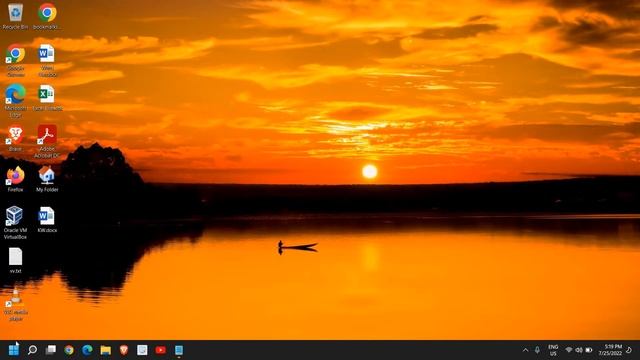The image size is (640, 360).
Task: Select the Excel spreadsheet desktop icon
Action: tap(47, 98)
